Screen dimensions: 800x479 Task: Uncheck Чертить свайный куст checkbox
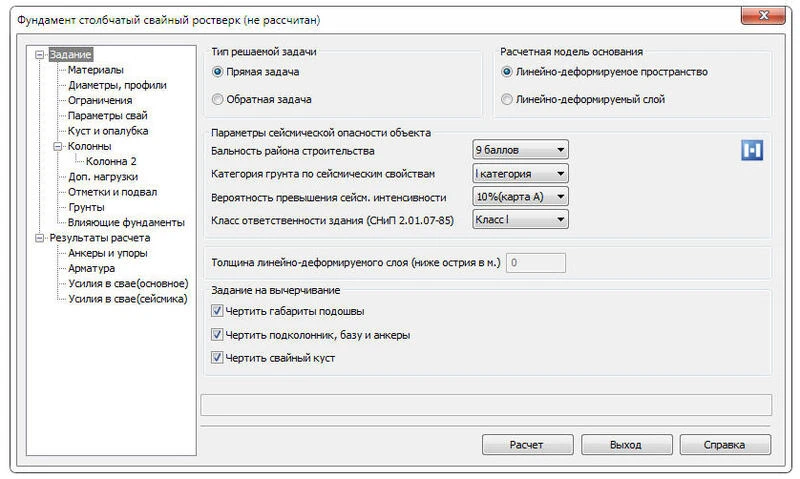[x=217, y=358]
